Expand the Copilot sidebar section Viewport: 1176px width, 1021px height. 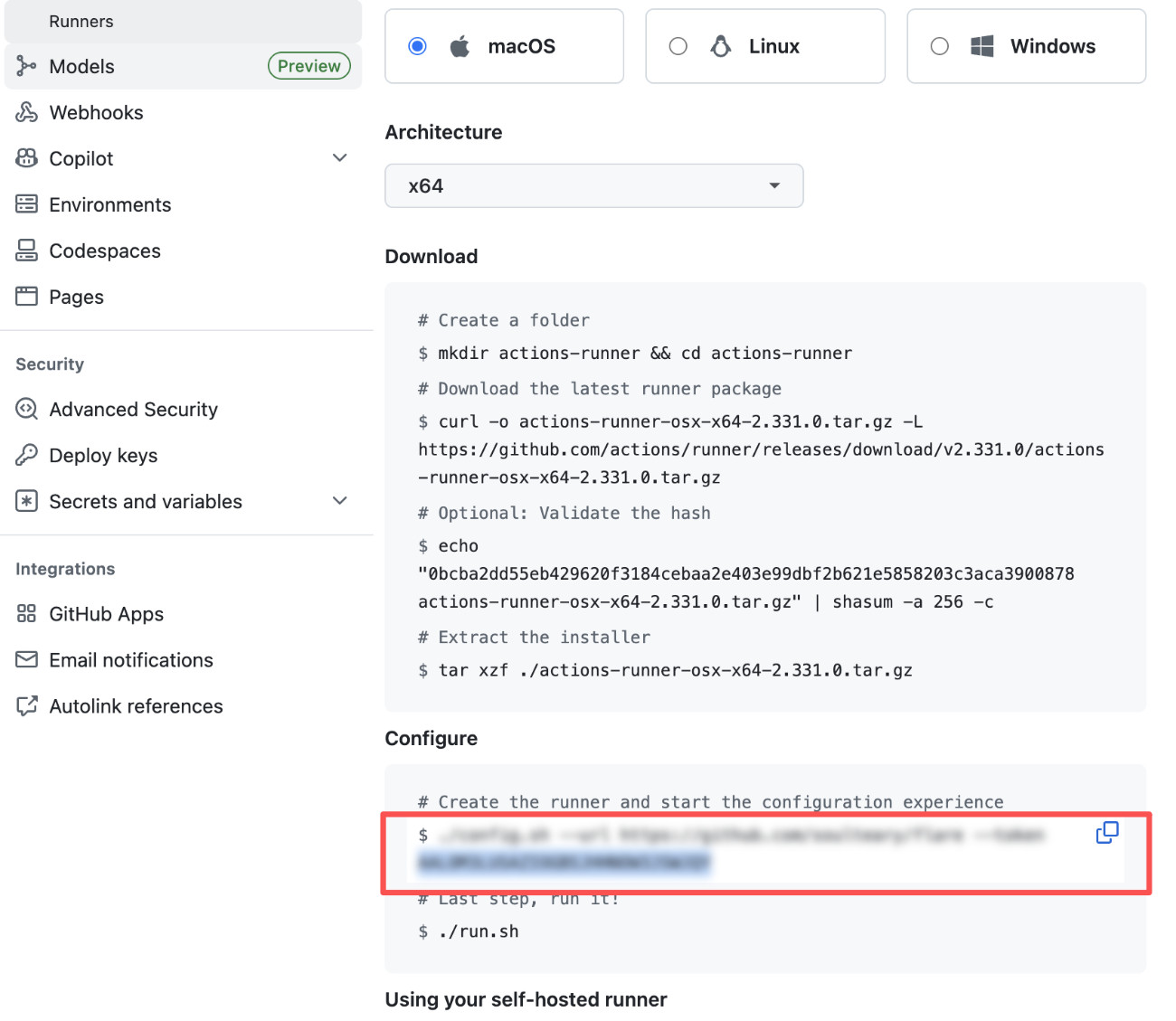(340, 157)
